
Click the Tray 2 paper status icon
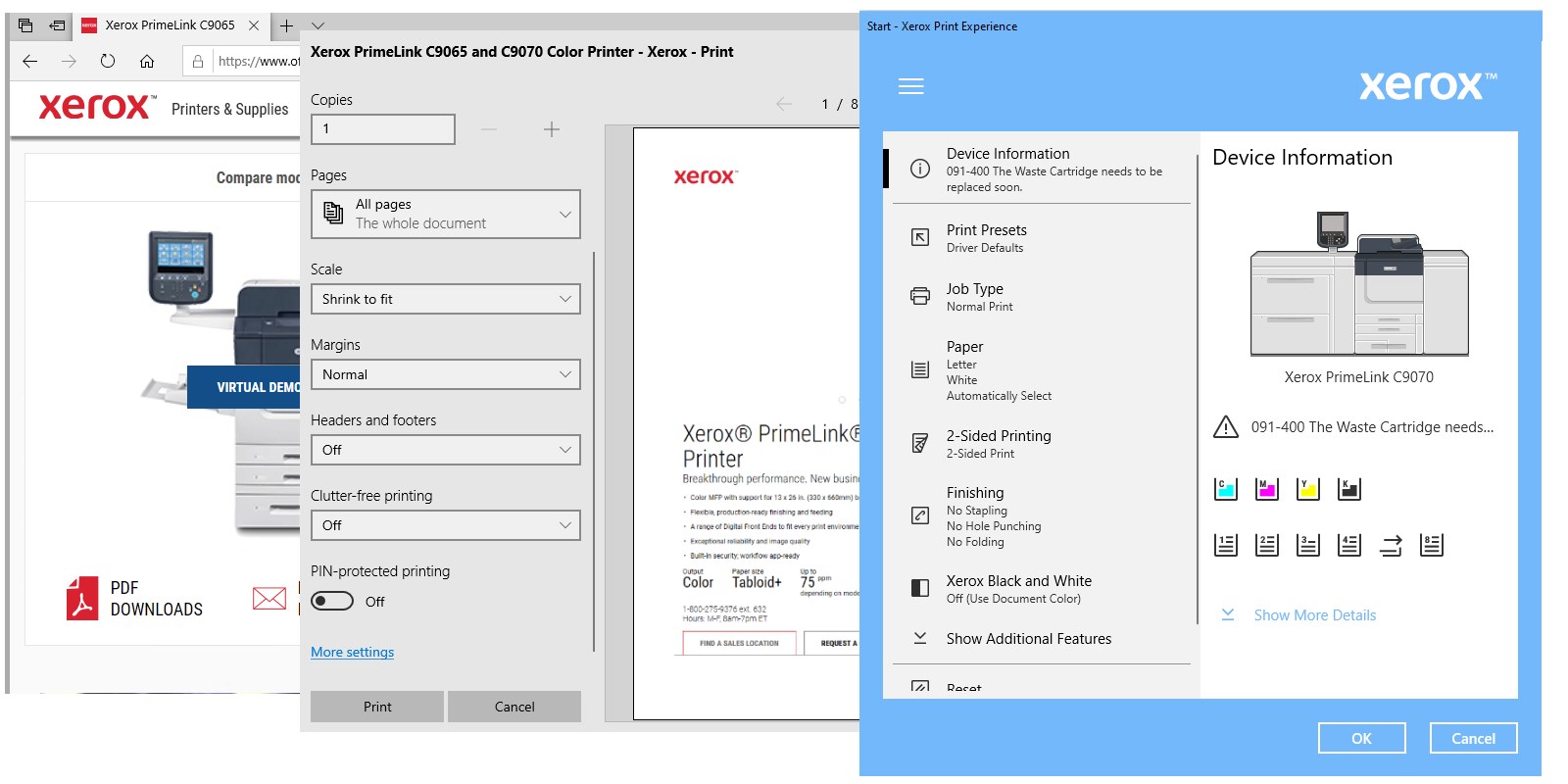coord(1266,545)
